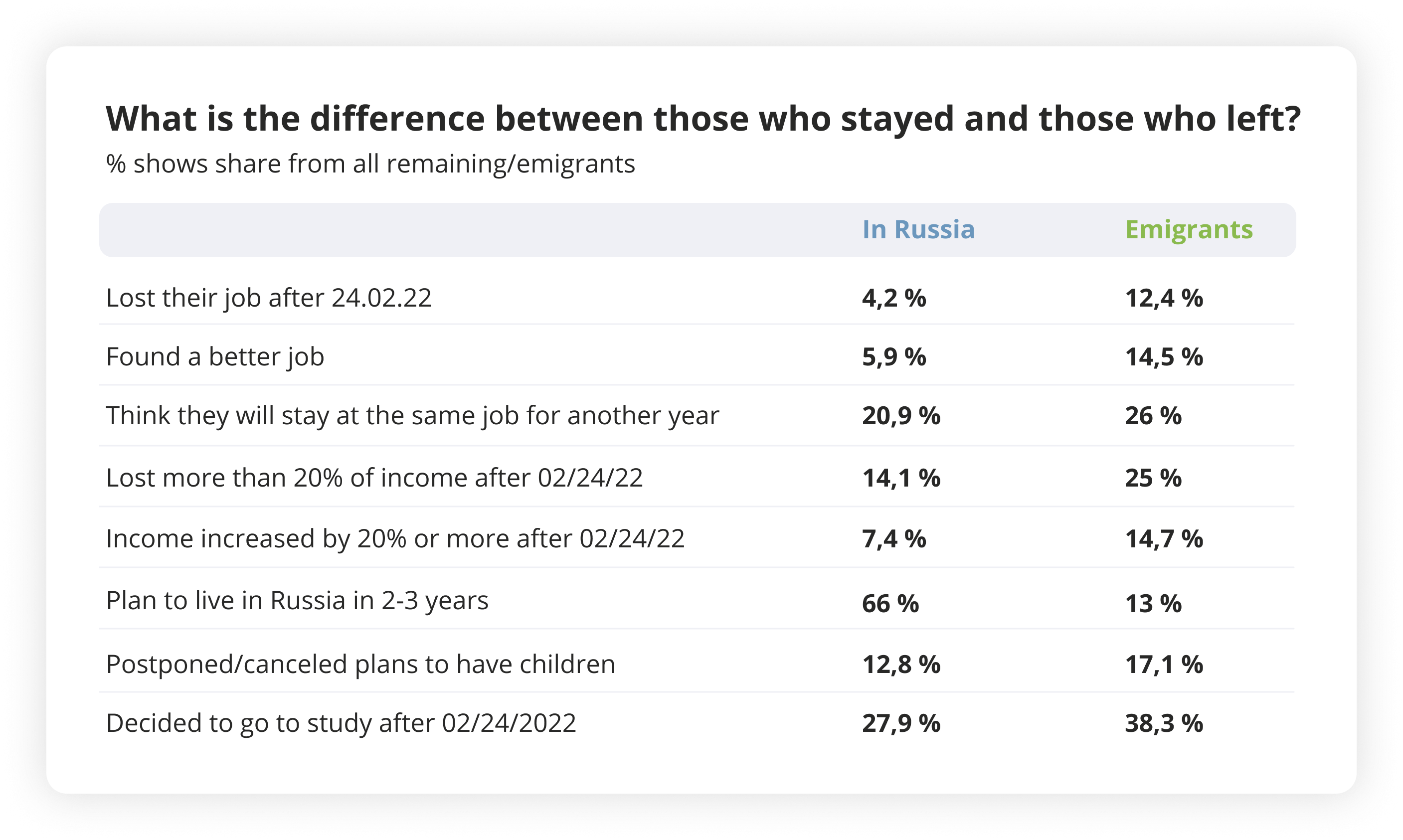Click the "Lost their job after 24.02.22" row label
The image size is (1403, 840).
[x=269, y=298]
